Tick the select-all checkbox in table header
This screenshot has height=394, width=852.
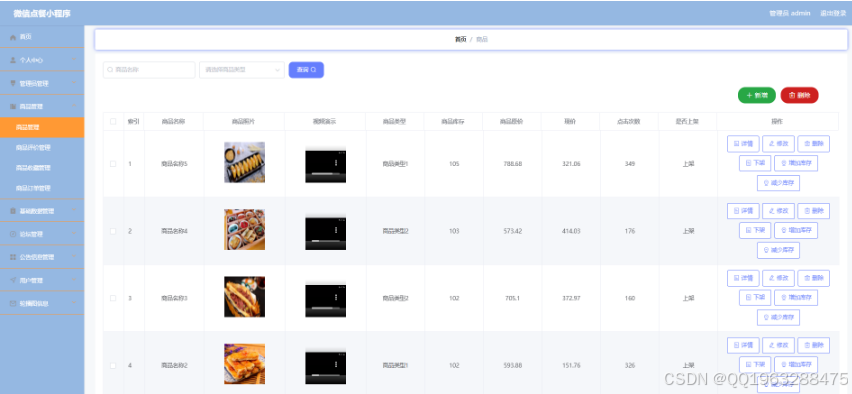[113, 122]
